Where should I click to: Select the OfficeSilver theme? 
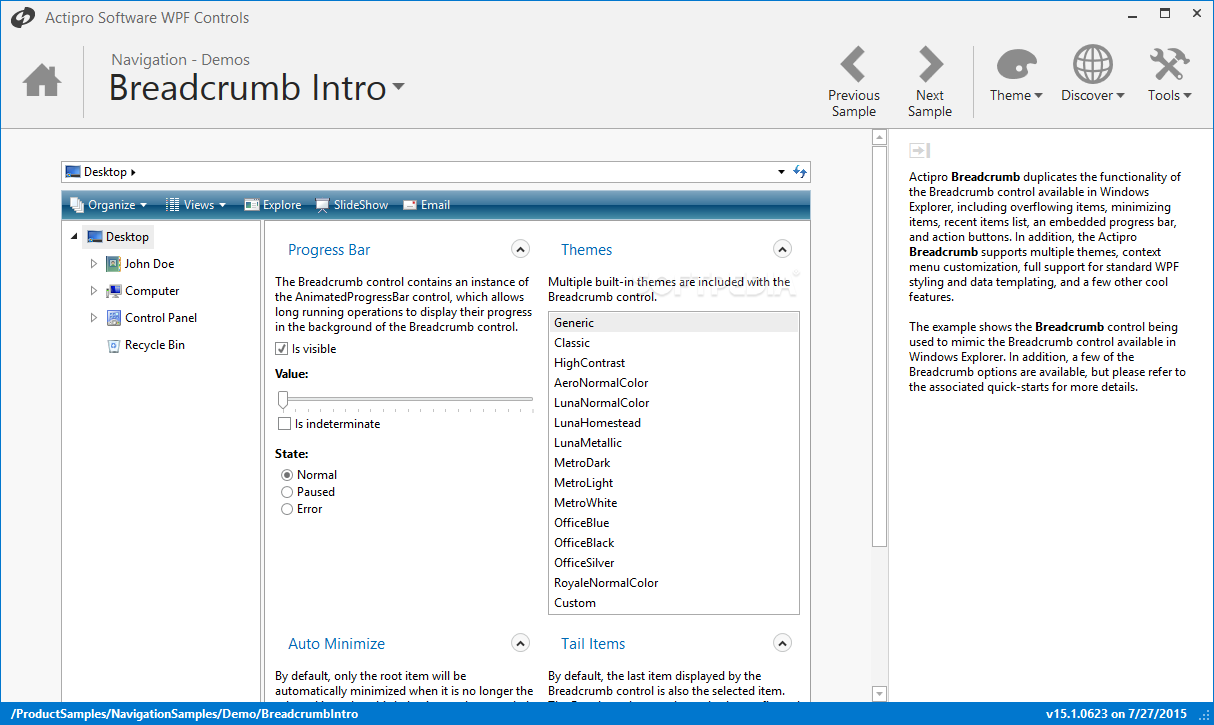674,563
